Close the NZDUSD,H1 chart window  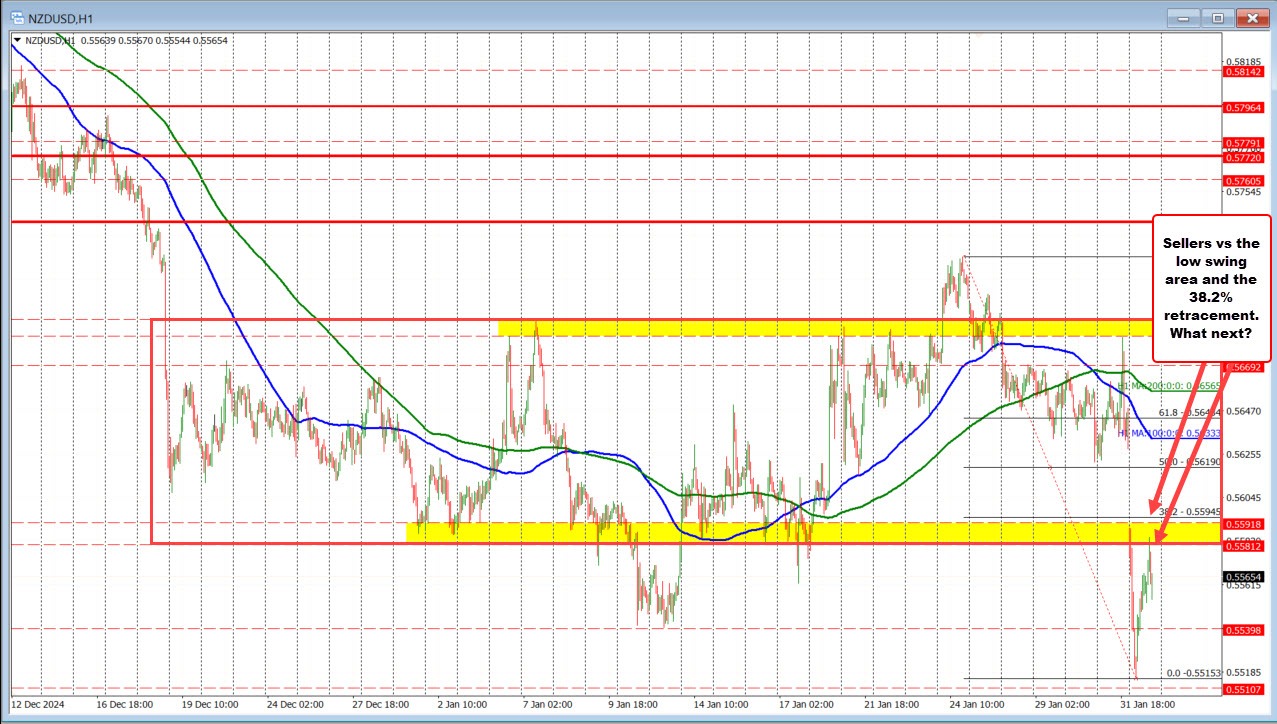(x=1251, y=17)
